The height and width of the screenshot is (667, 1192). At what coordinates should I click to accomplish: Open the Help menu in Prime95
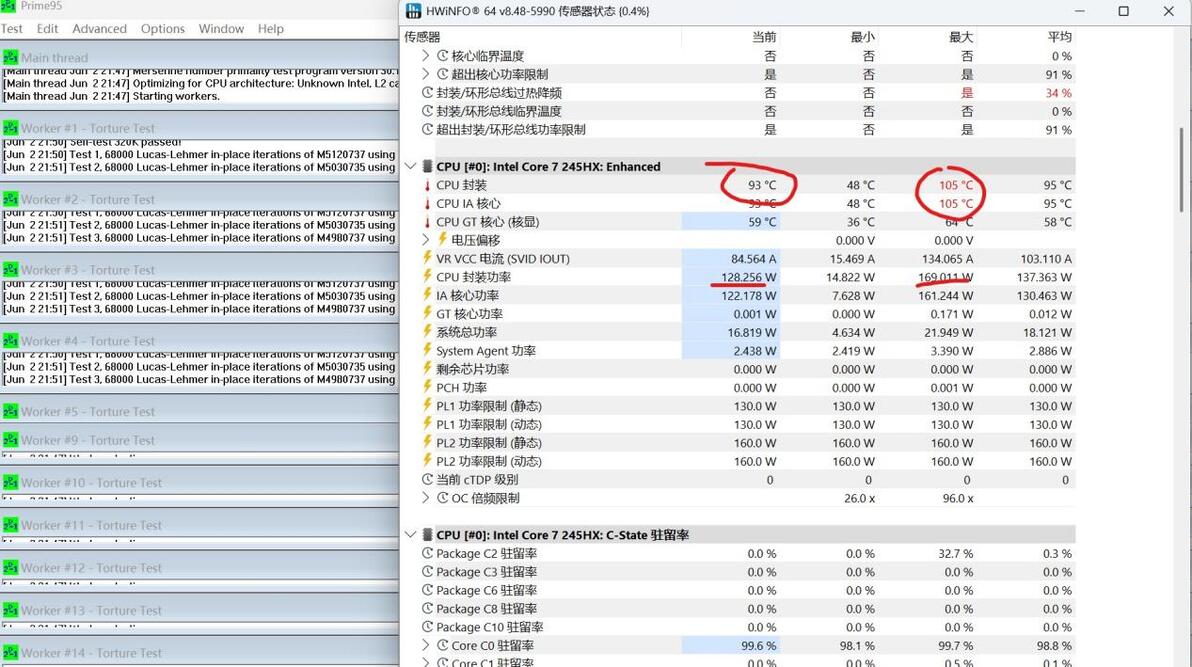(271, 29)
